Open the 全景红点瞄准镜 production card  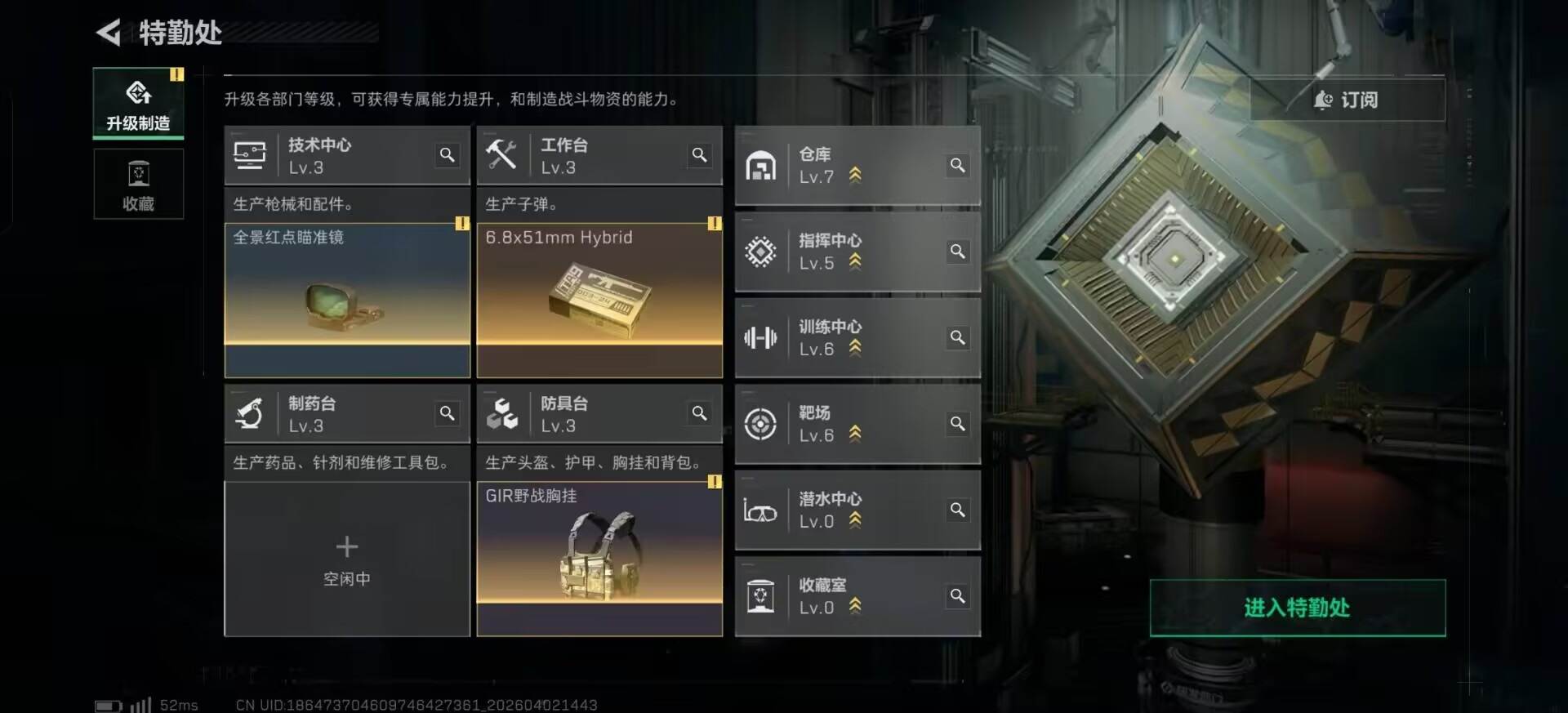347,300
